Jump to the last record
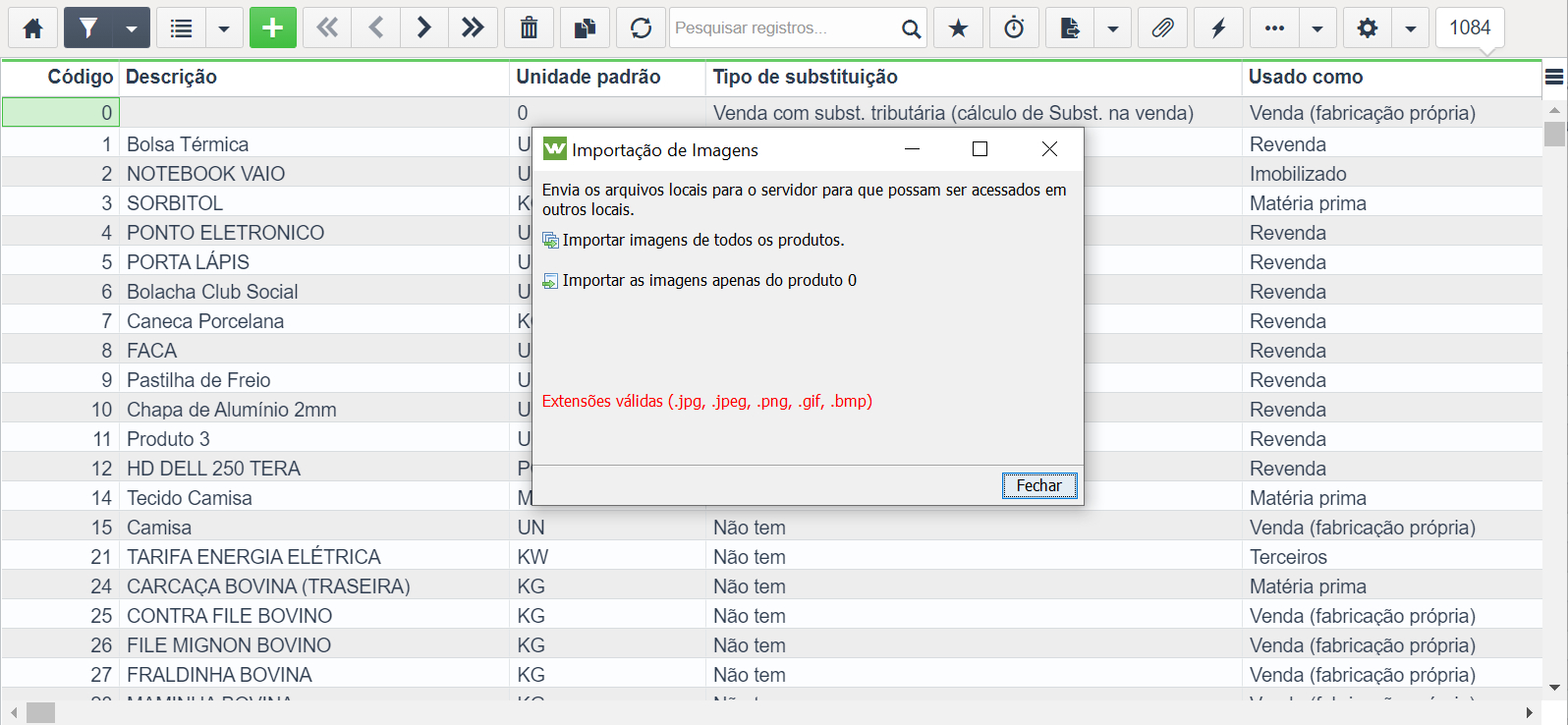1568x725 pixels. coord(473,28)
